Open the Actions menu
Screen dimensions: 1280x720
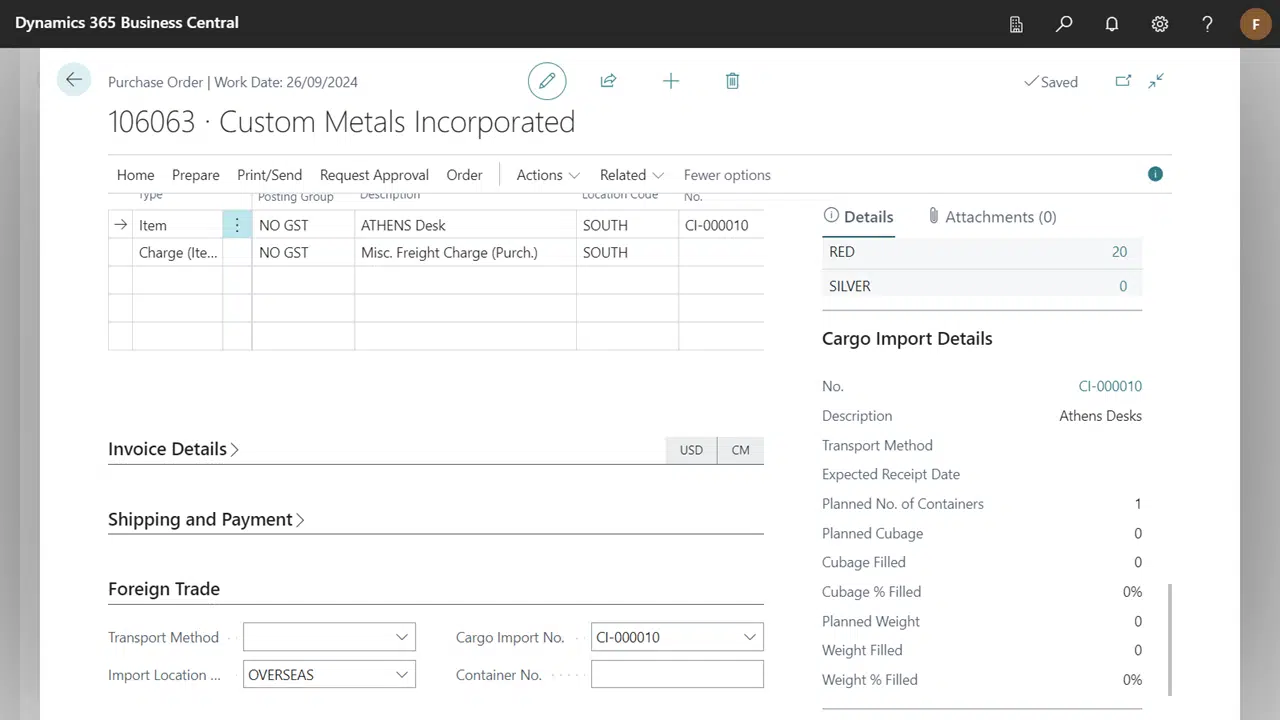coord(547,175)
